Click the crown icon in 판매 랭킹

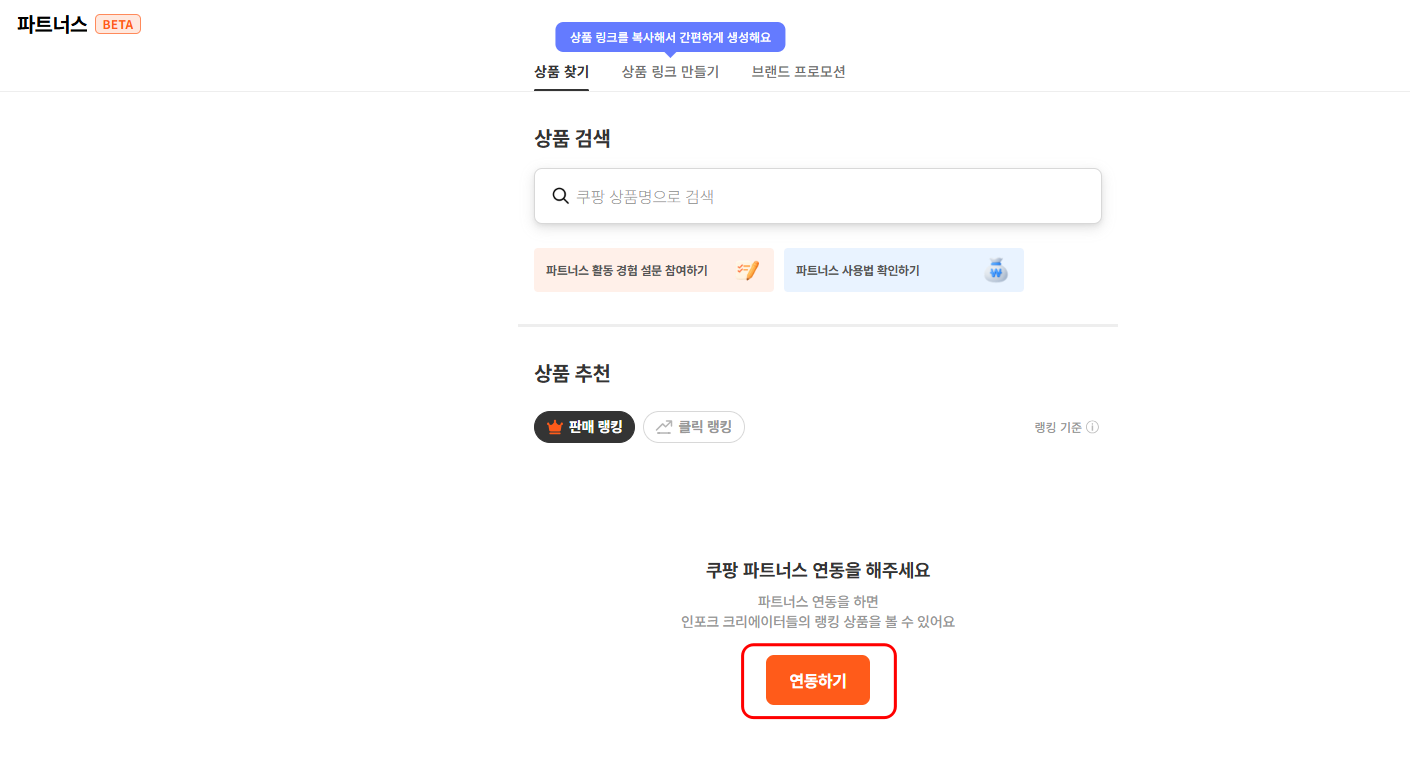[x=555, y=428]
